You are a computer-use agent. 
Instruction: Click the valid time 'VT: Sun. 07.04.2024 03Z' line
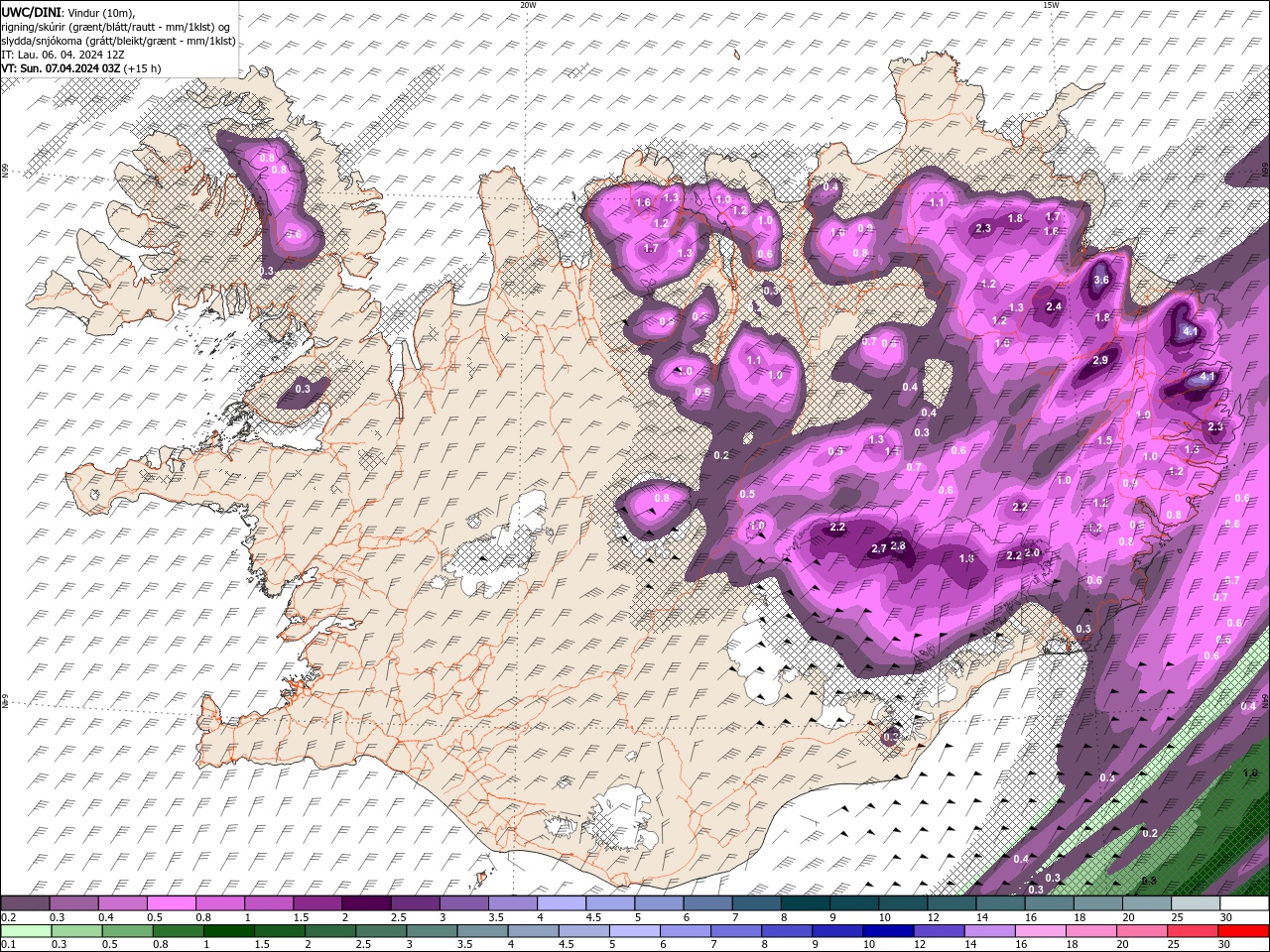[x=61, y=68]
